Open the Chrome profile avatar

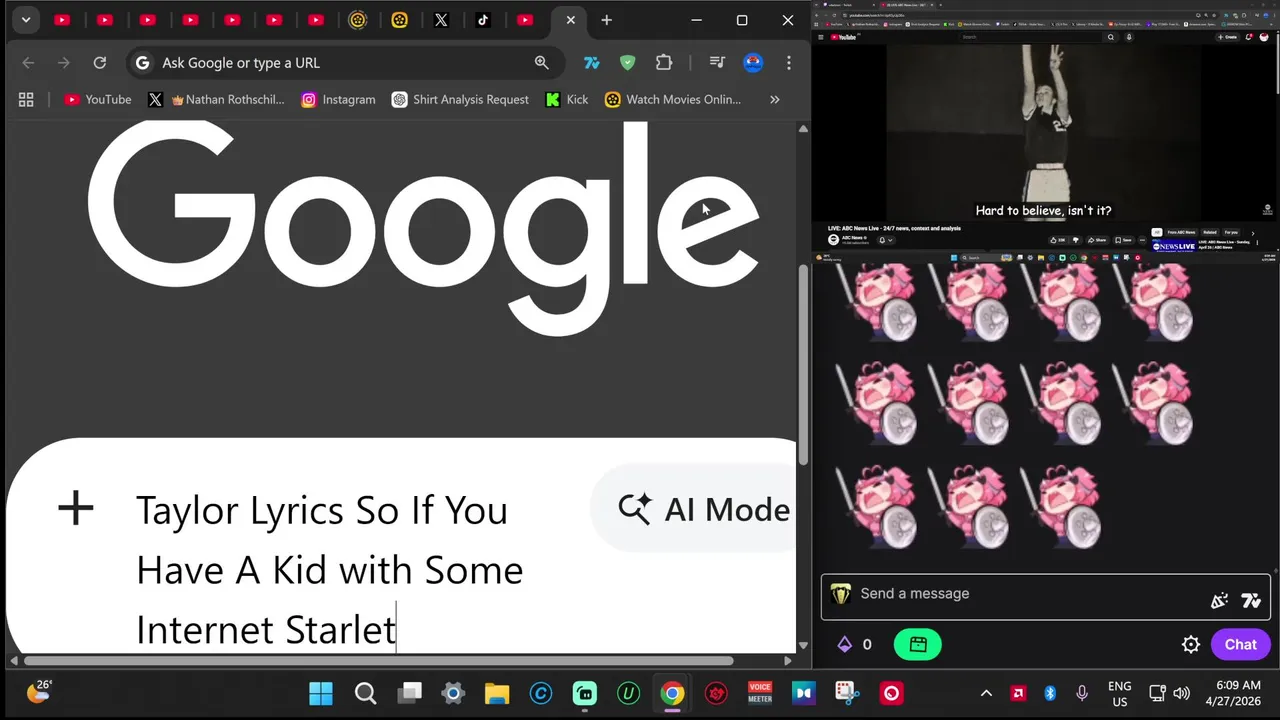coord(753,63)
